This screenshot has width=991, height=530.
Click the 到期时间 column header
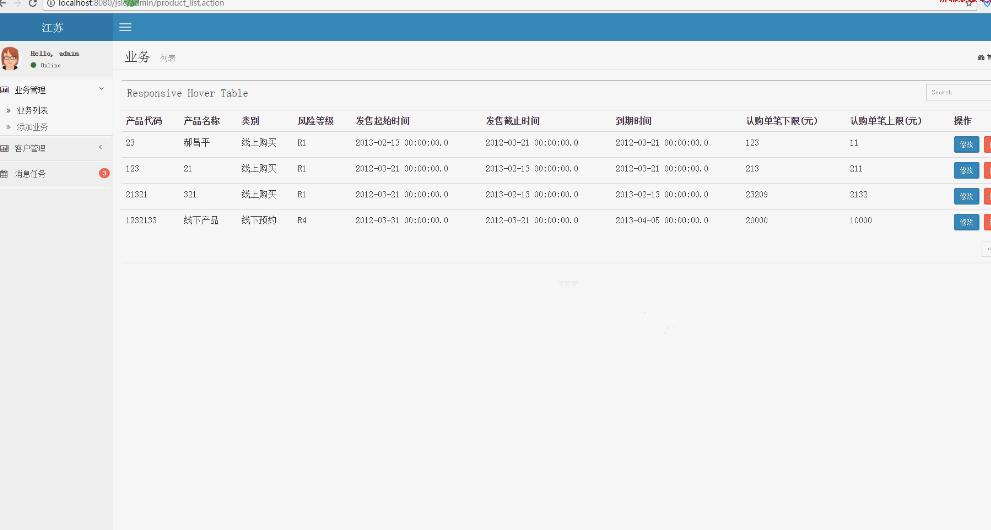coord(633,121)
